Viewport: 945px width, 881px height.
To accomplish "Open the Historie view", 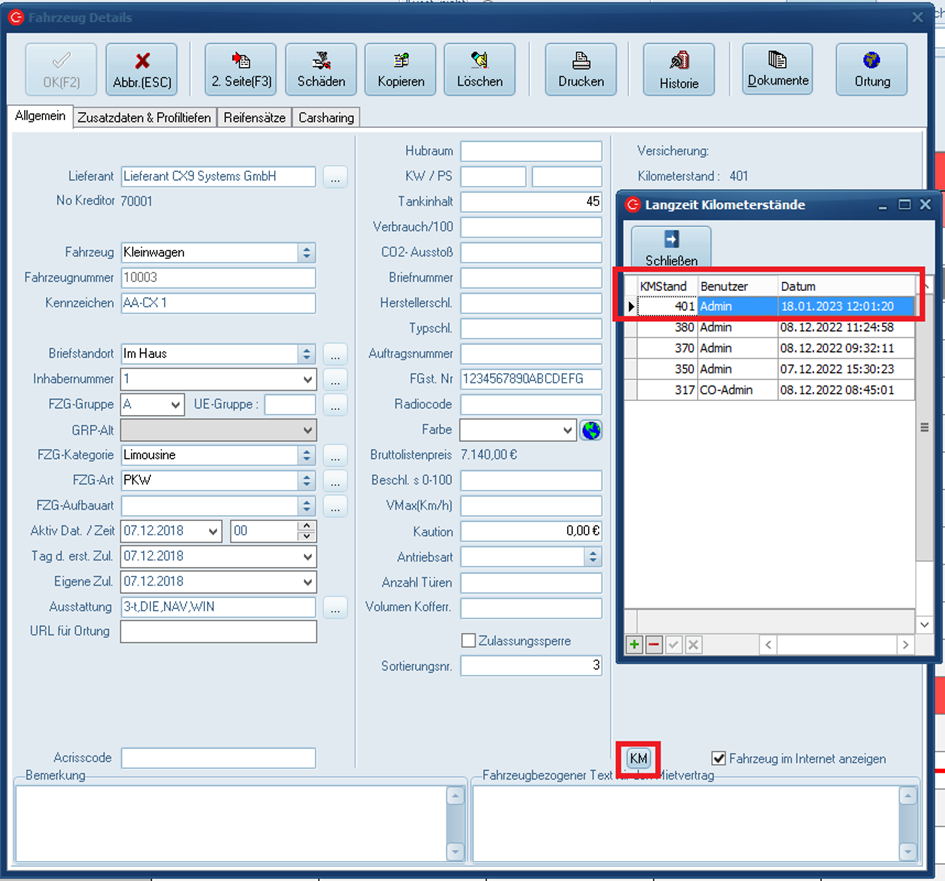I will click(x=679, y=70).
